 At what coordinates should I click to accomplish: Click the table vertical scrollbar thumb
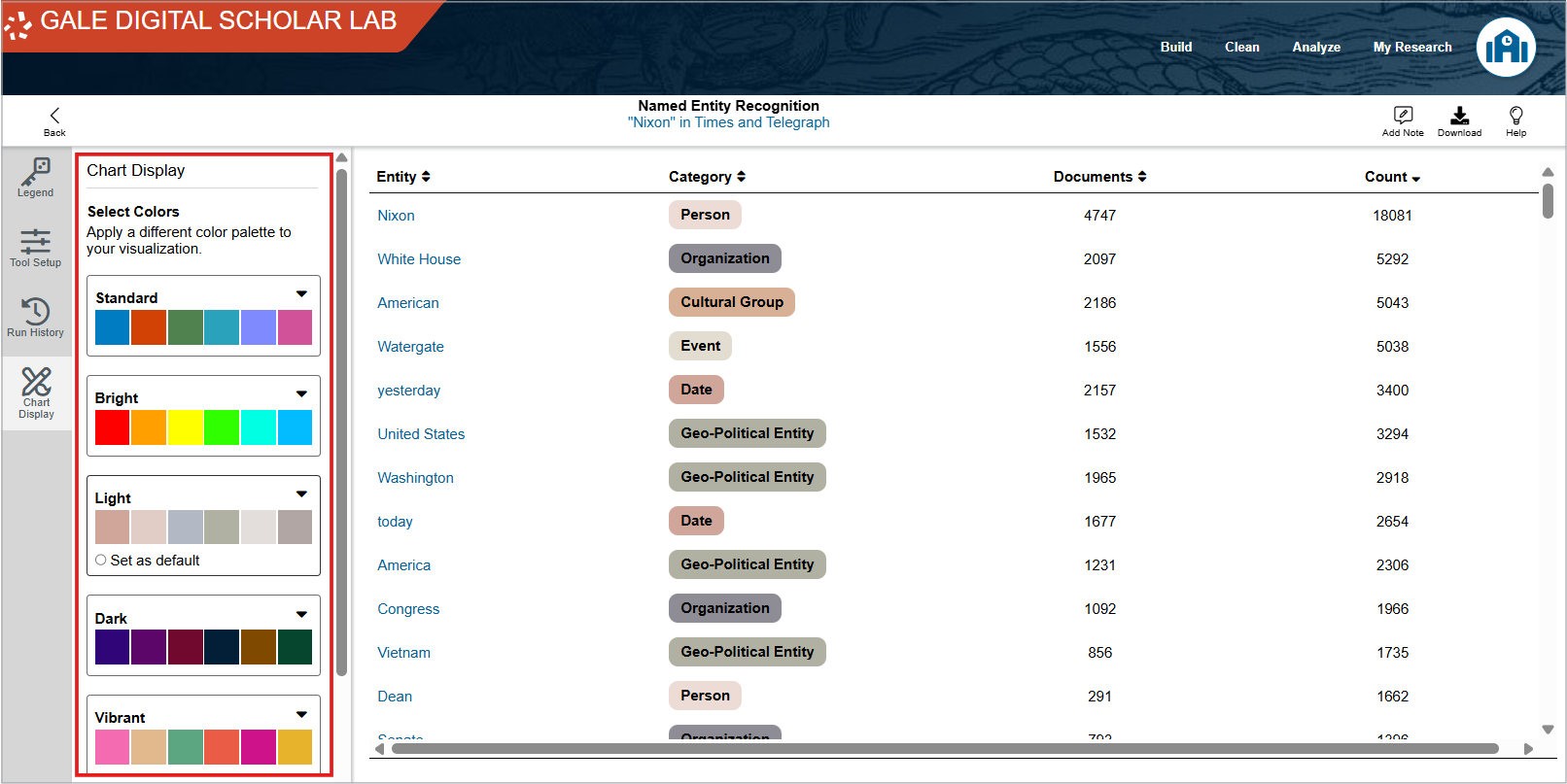(x=1548, y=201)
